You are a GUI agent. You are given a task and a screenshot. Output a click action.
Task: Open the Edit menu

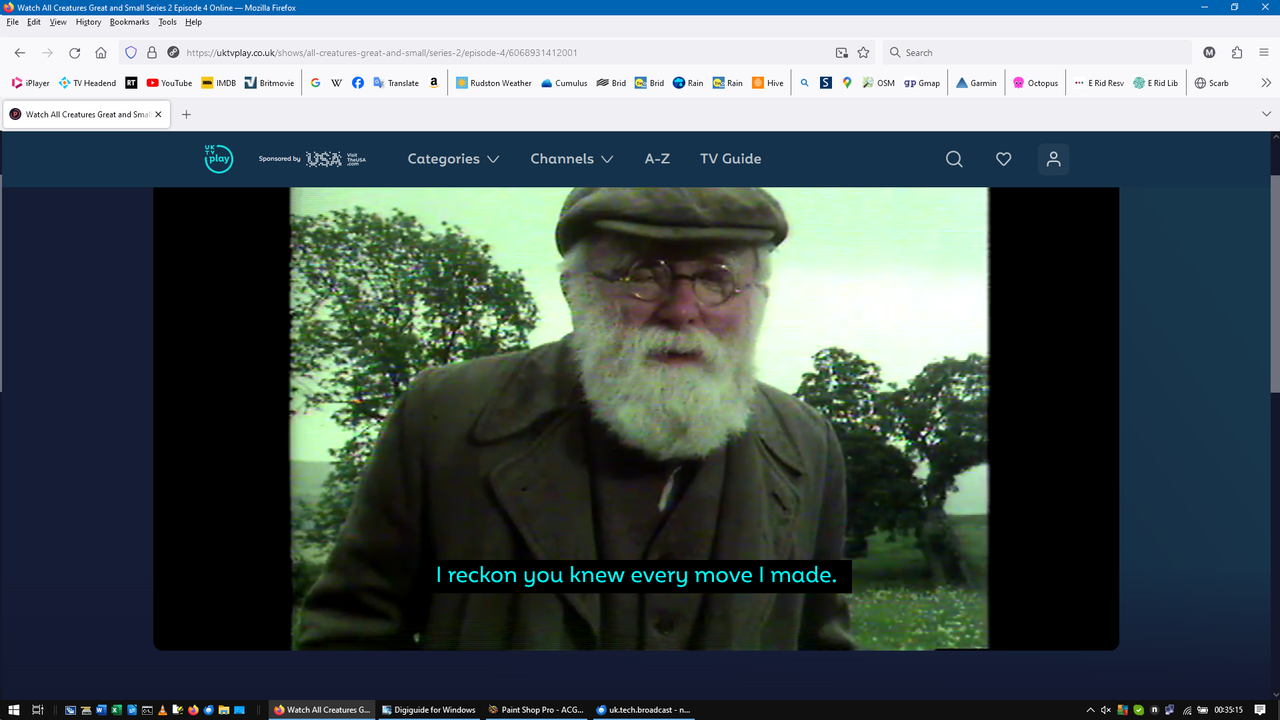click(x=34, y=22)
